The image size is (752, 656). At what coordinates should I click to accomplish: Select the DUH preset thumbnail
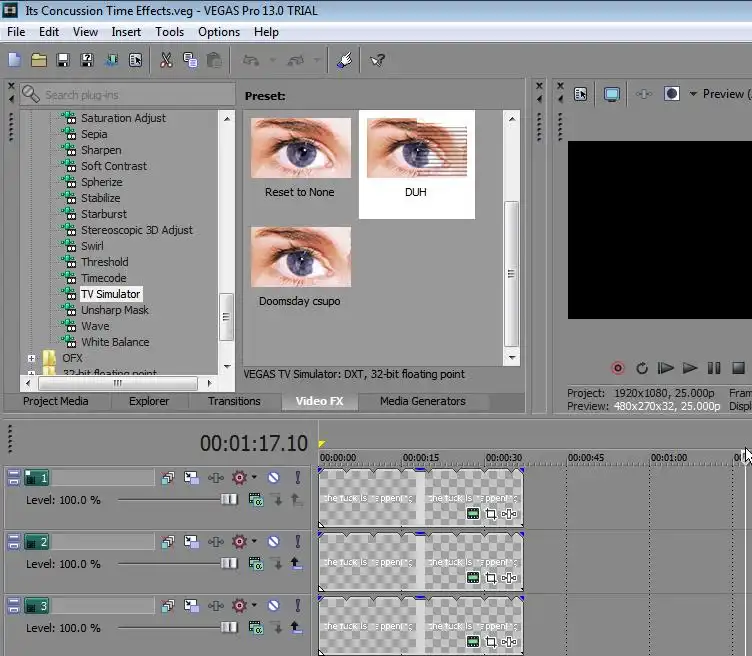[x=417, y=149]
